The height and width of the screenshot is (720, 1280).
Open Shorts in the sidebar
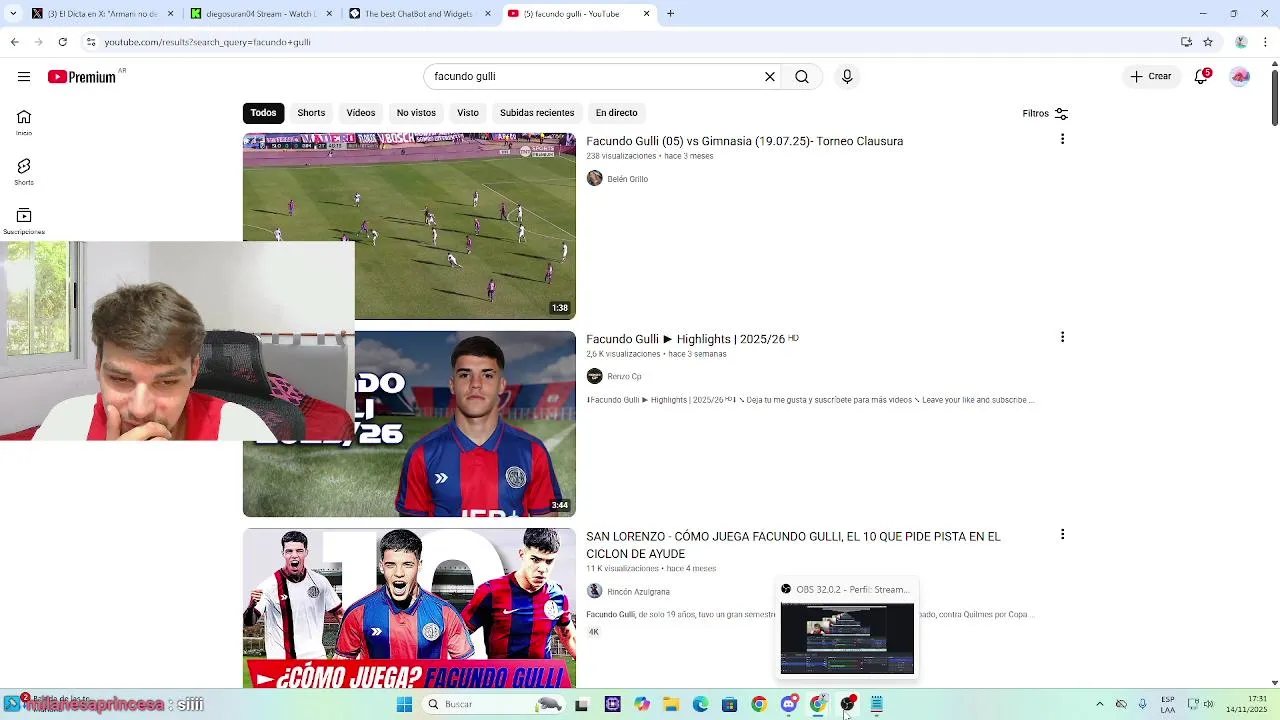coord(24,171)
